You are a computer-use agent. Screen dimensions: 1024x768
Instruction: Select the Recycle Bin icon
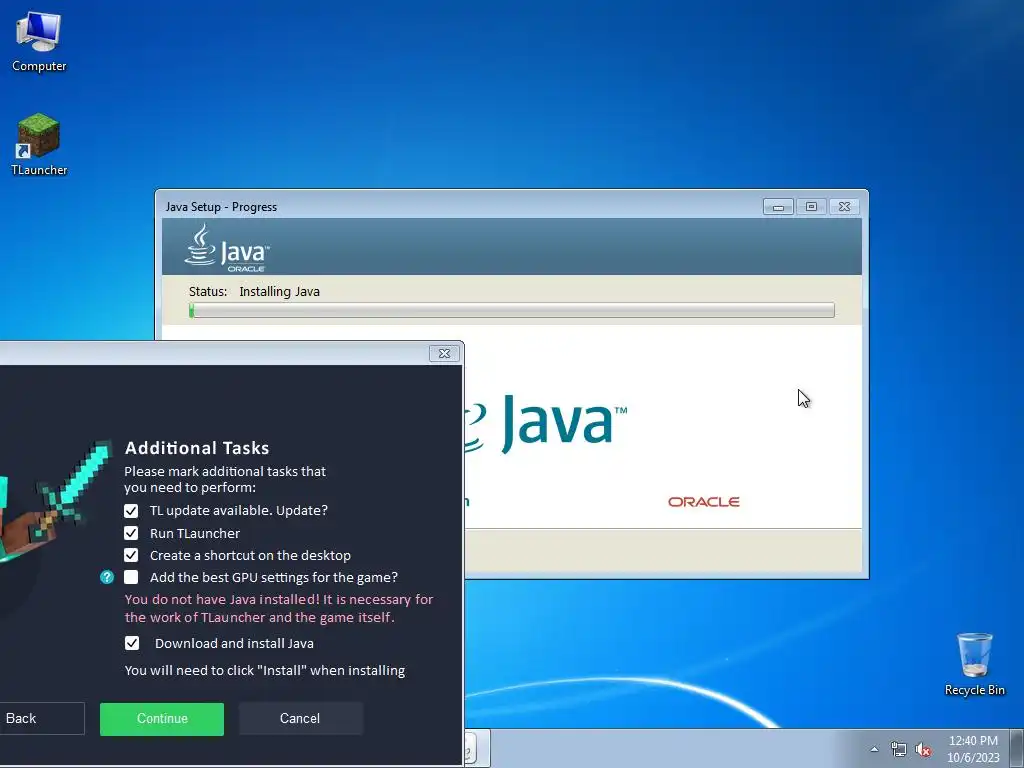[x=974, y=664]
